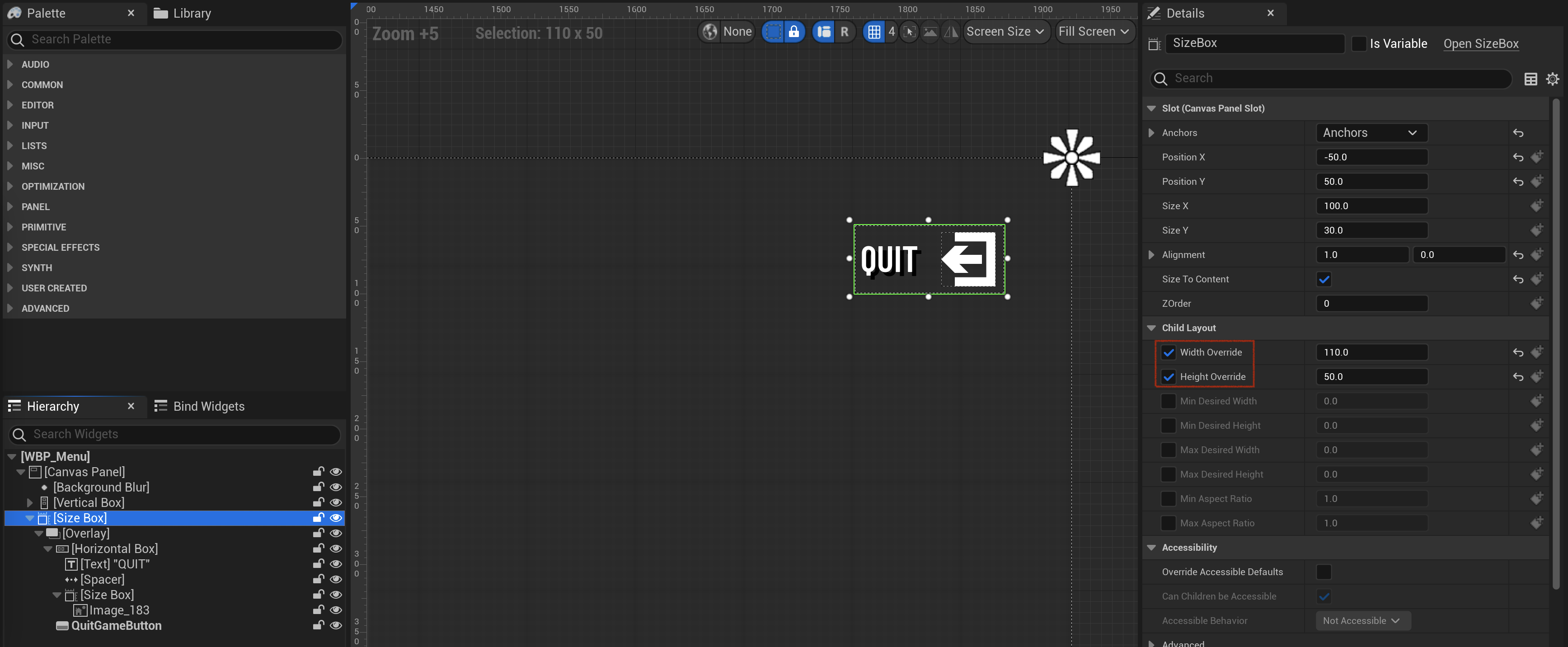Toggle visibility of QuitGameButton
This screenshot has width=1568, height=647.
(335, 625)
